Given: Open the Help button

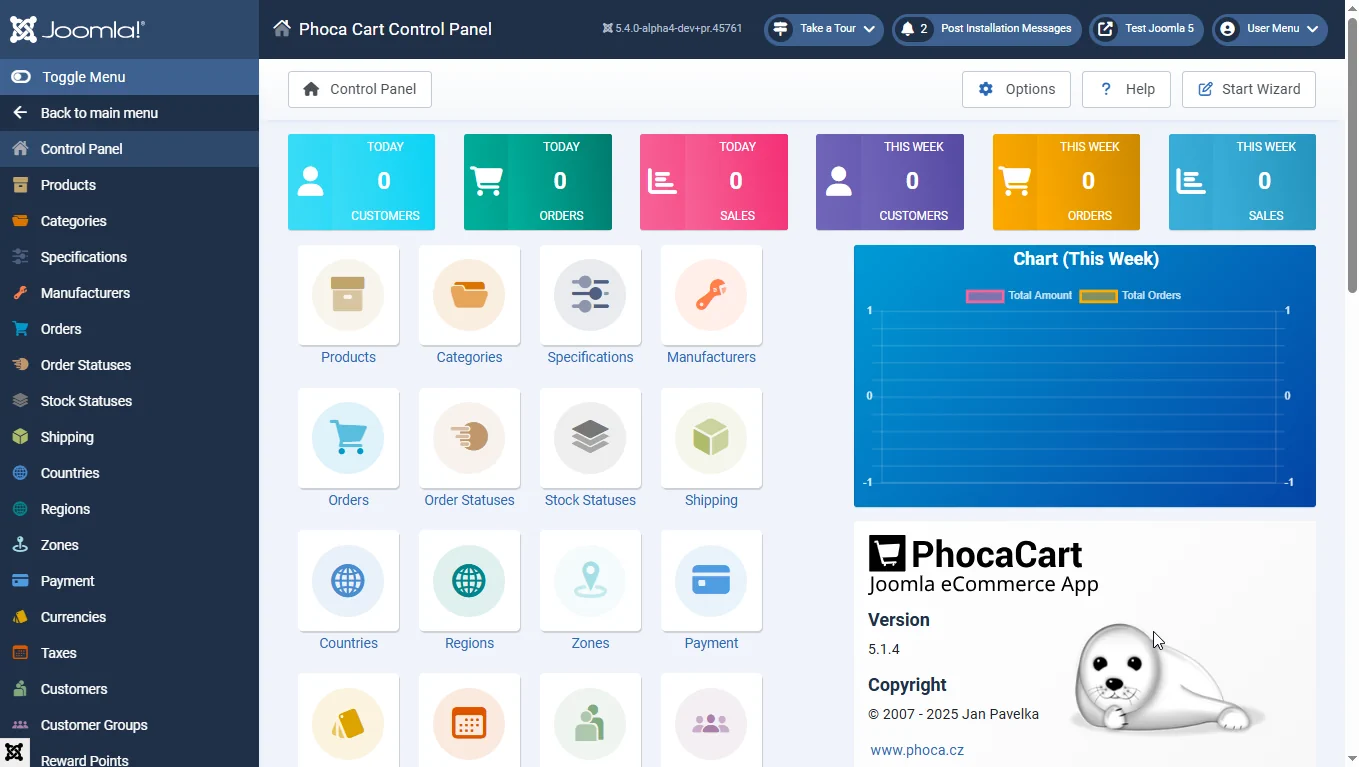Looking at the screenshot, I should coord(1127,89).
